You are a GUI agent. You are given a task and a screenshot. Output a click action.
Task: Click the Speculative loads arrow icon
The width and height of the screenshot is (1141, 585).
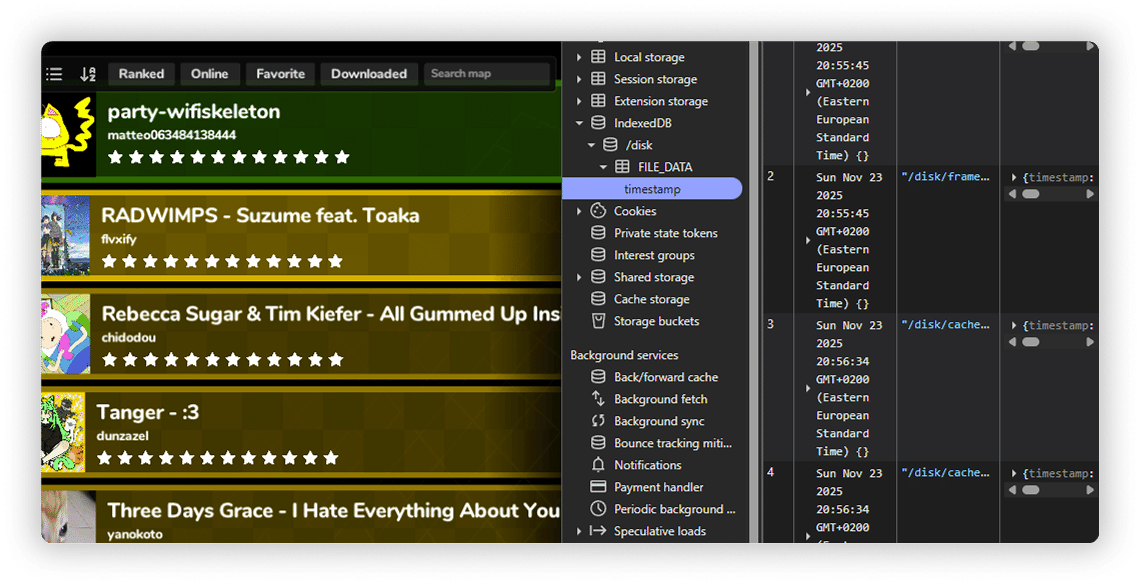point(598,530)
